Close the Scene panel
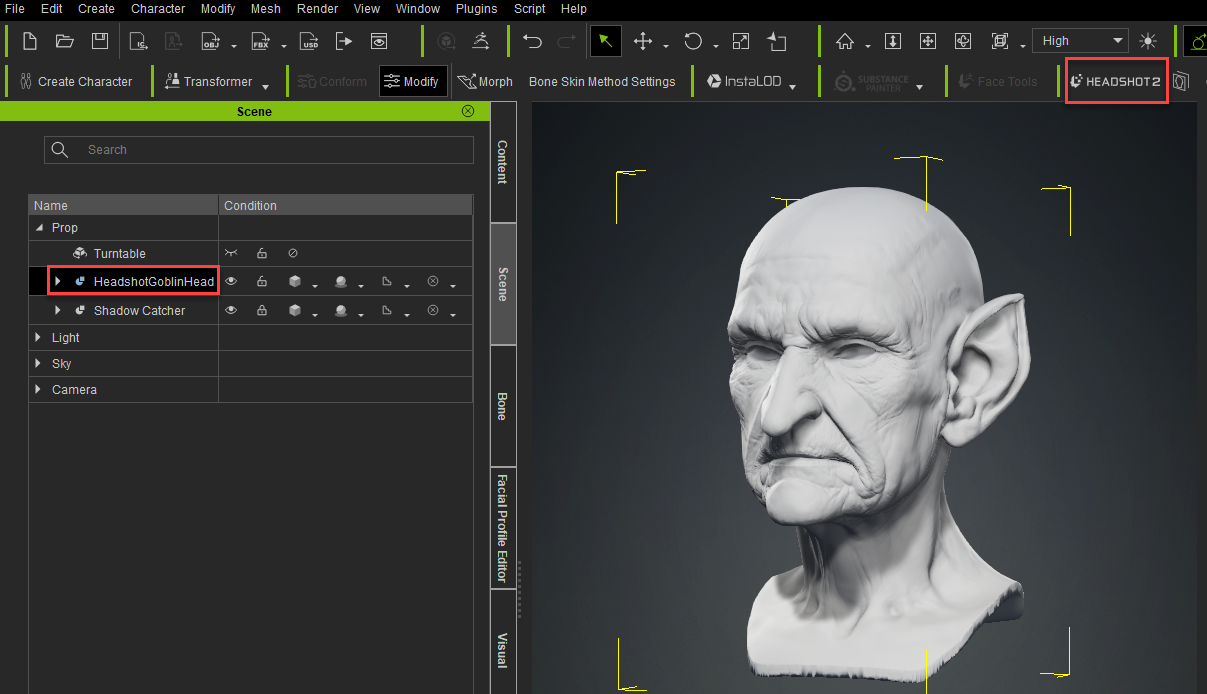Viewport: 1207px width, 694px height. click(468, 111)
